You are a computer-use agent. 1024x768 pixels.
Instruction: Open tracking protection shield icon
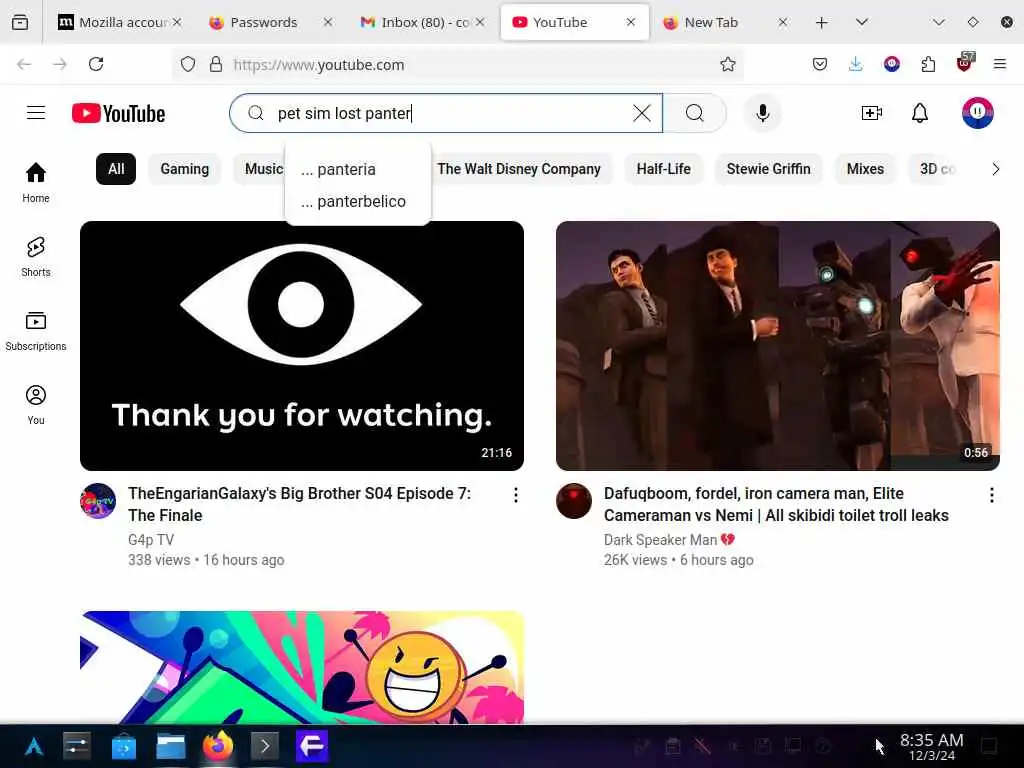click(x=187, y=64)
